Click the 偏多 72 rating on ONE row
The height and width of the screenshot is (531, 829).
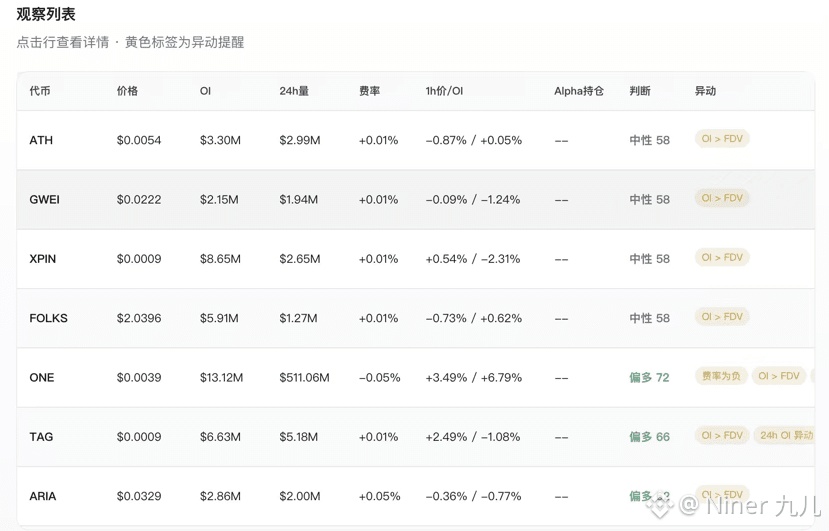[x=649, y=378]
